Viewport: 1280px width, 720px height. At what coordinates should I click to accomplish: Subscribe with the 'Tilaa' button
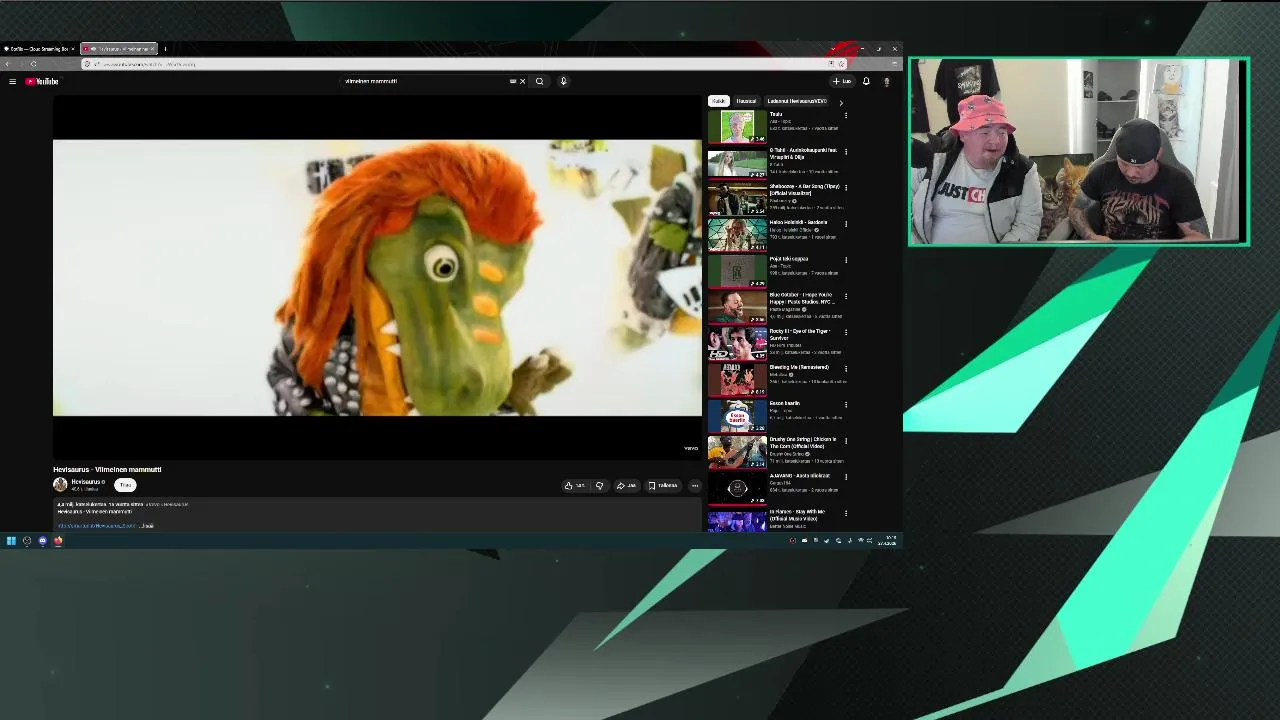coord(125,485)
